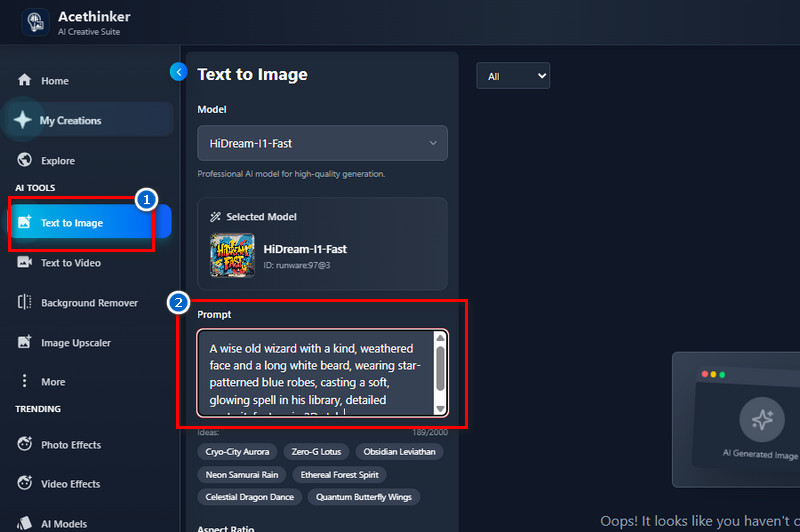Click the Text to Video camera icon
Image resolution: width=800 pixels, height=532 pixels.
(x=24, y=262)
